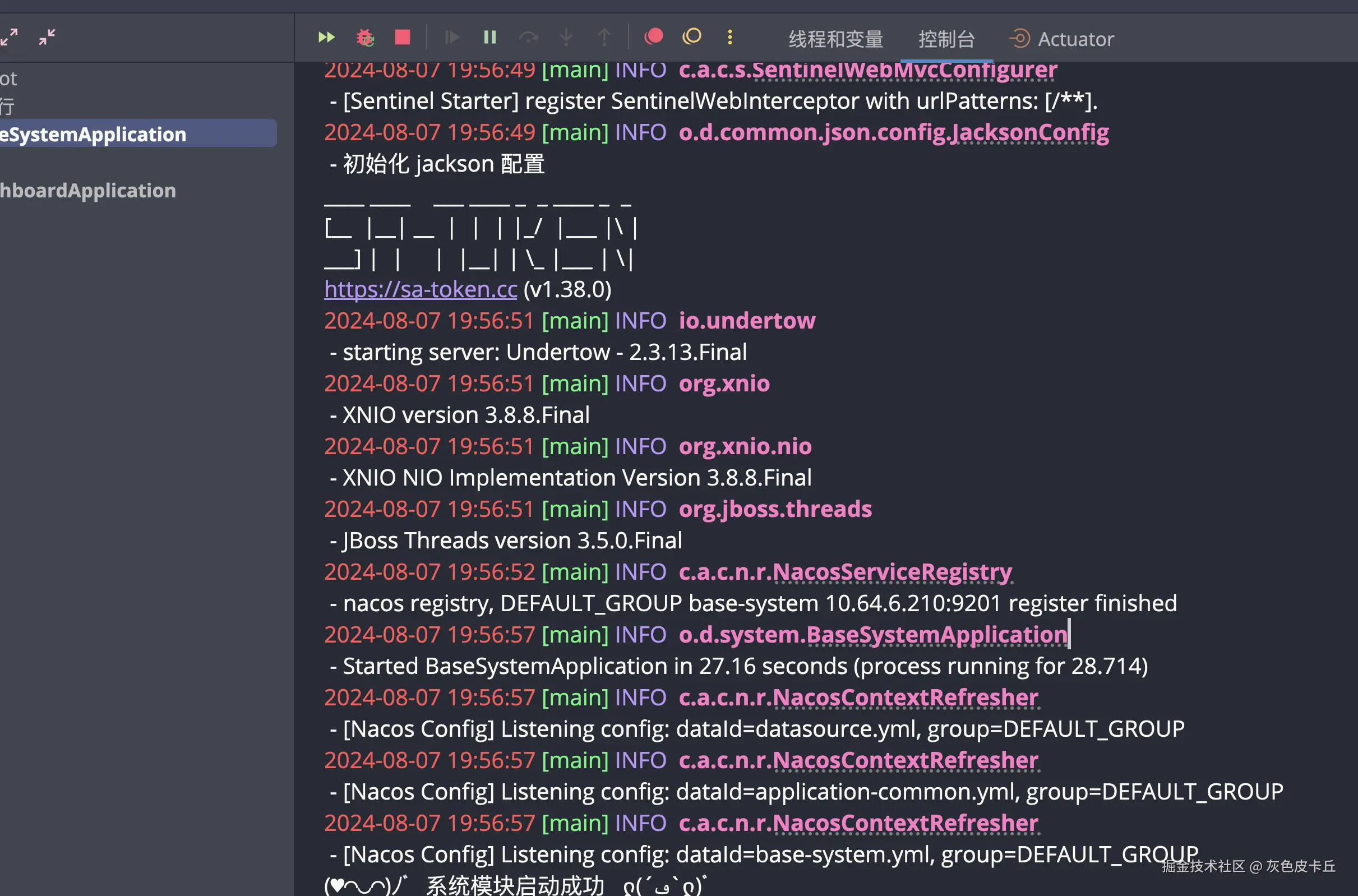Select the DashboardApplication entry
1358x896 pixels.
pyautogui.click(x=89, y=190)
